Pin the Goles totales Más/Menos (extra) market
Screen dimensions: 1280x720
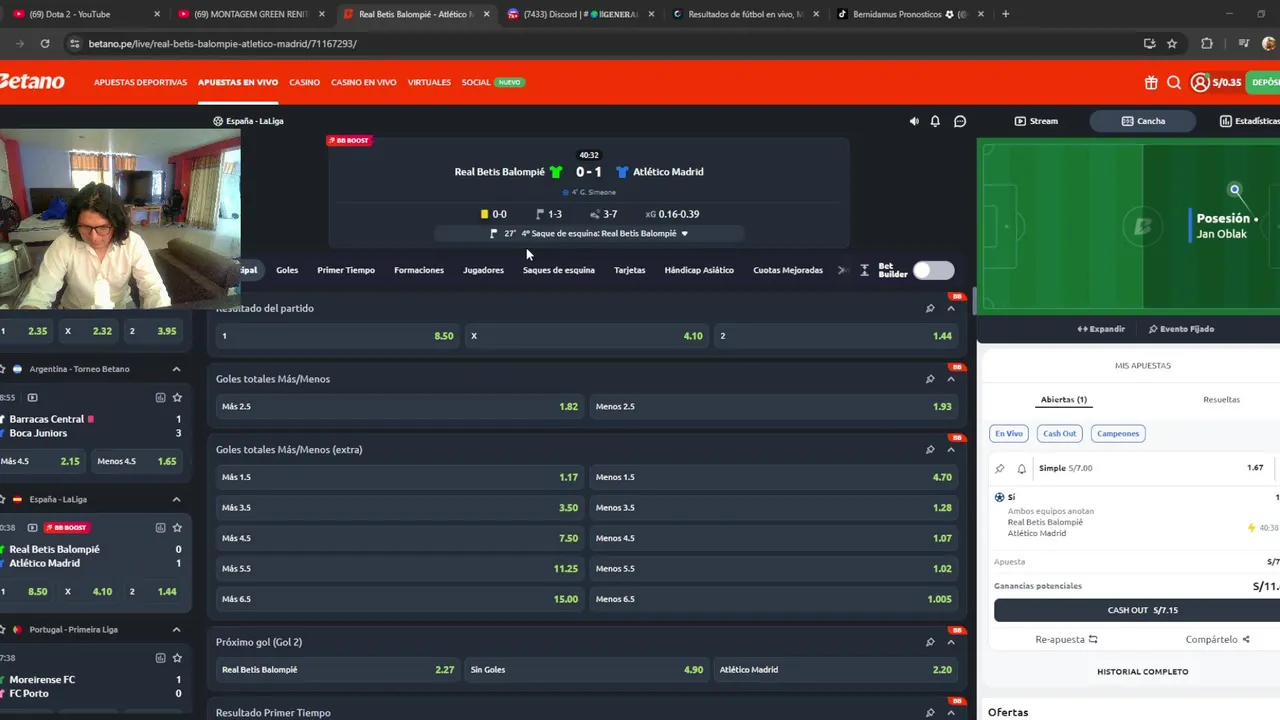coord(930,450)
